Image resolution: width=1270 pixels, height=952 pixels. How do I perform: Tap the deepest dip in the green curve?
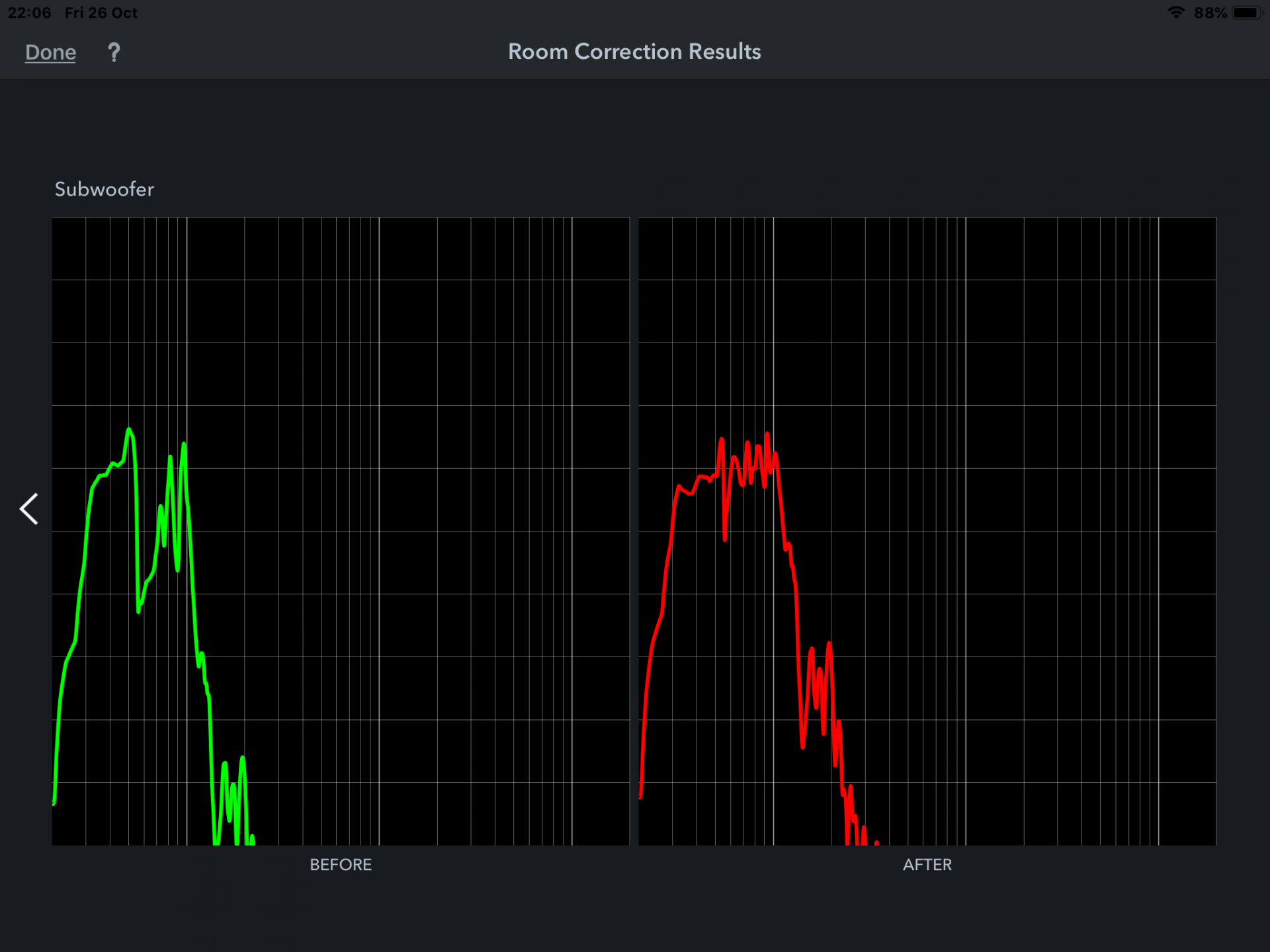tap(138, 611)
